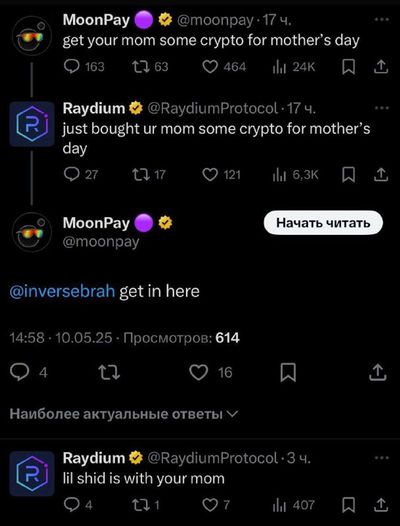Repost the main MoonPay tweet
Viewport: 400px width, 526px height.
coord(109,372)
